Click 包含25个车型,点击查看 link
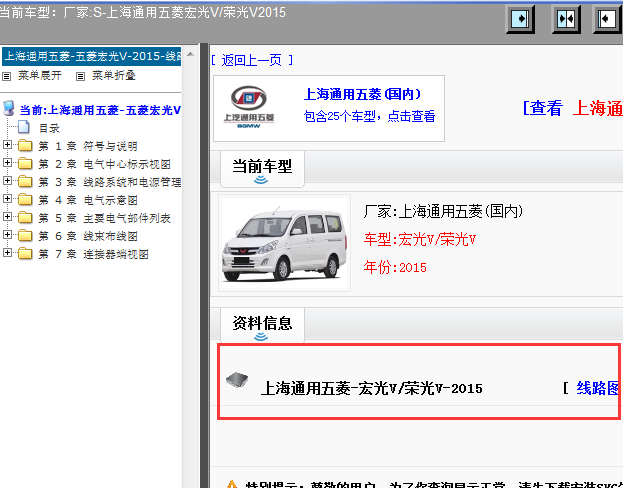The width and height of the screenshot is (623, 488). (x=370, y=116)
